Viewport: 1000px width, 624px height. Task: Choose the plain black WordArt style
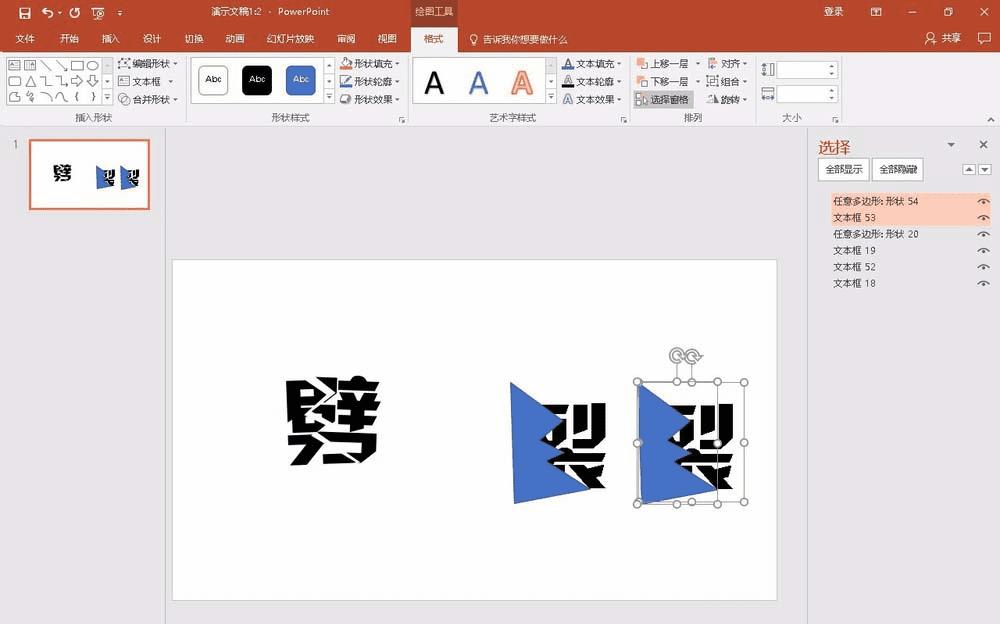click(x=434, y=82)
